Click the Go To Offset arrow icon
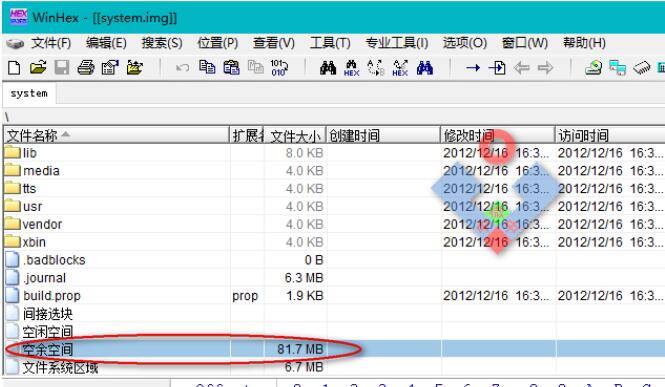The width and height of the screenshot is (665, 387). [473, 67]
